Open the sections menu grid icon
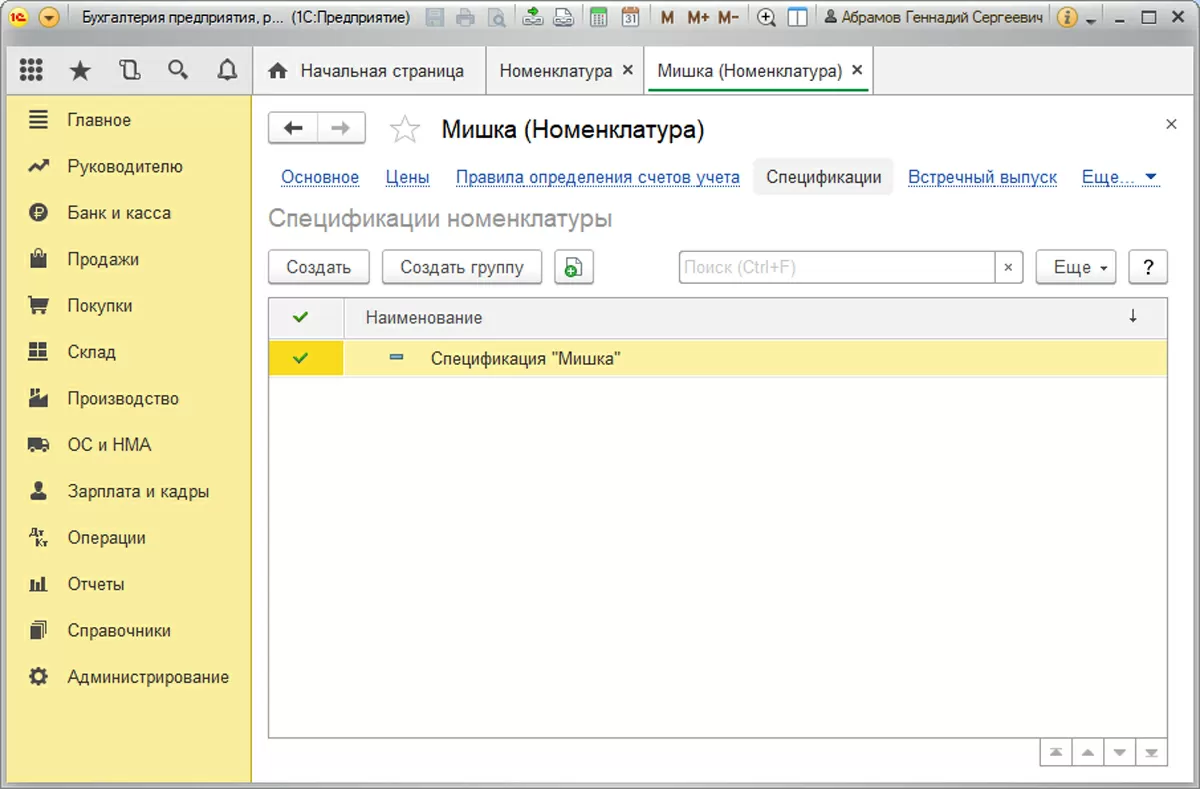The width and height of the screenshot is (1200, 789). pos(31,70)
